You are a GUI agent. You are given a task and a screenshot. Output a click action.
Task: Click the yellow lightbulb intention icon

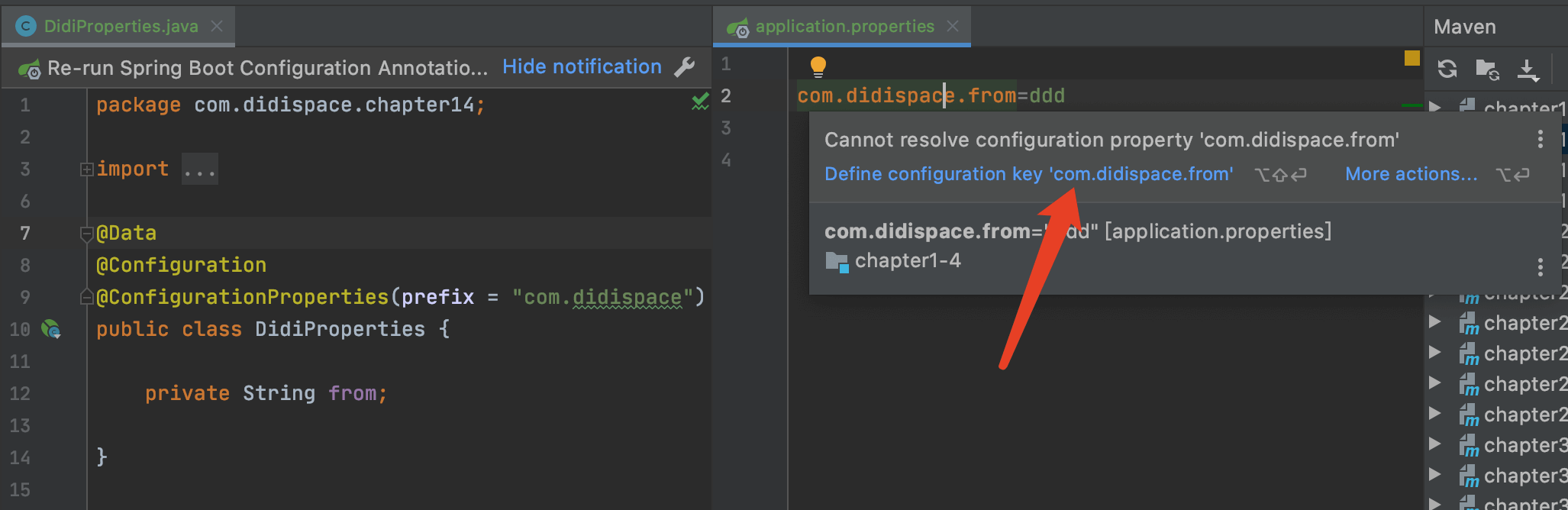[x=818, y=66]
